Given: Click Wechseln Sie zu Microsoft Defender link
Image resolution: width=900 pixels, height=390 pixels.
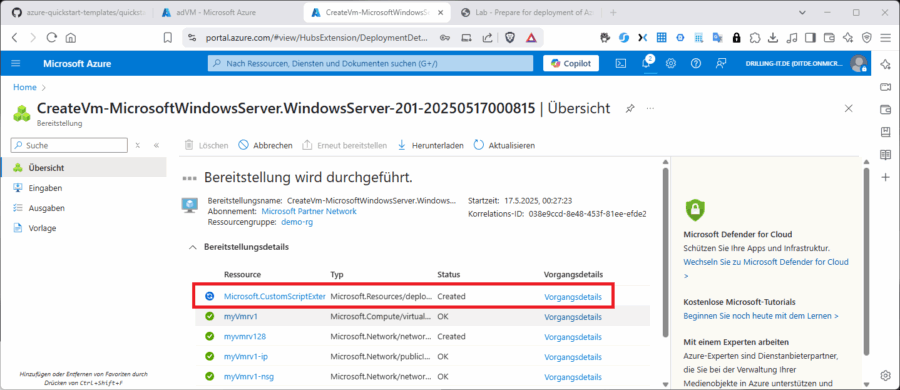Looking at the screenshot, I should pyautogui.click(x=766, y=262).
